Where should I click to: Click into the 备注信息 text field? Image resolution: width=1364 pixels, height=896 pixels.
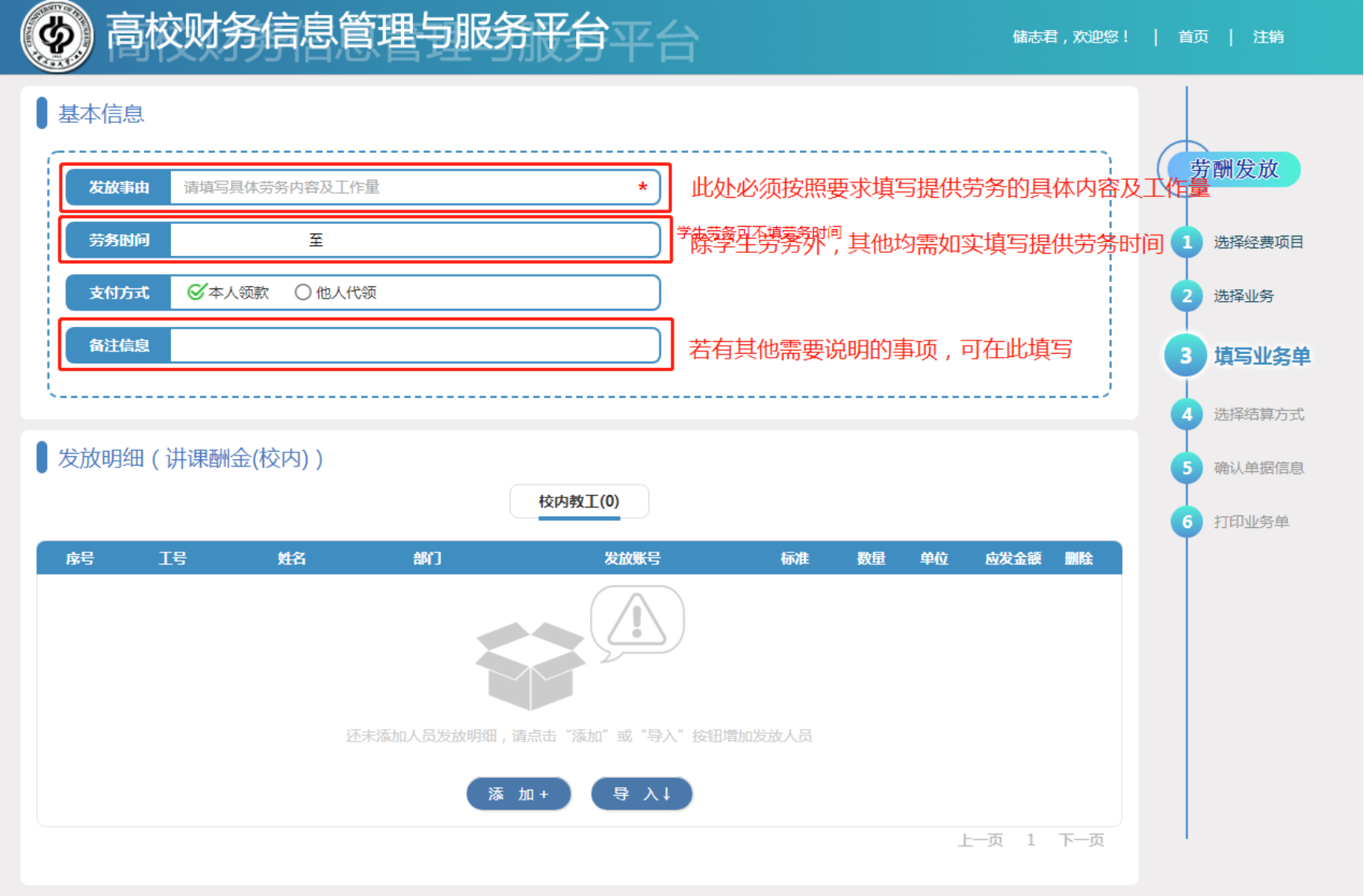click(x=414, y=346)
